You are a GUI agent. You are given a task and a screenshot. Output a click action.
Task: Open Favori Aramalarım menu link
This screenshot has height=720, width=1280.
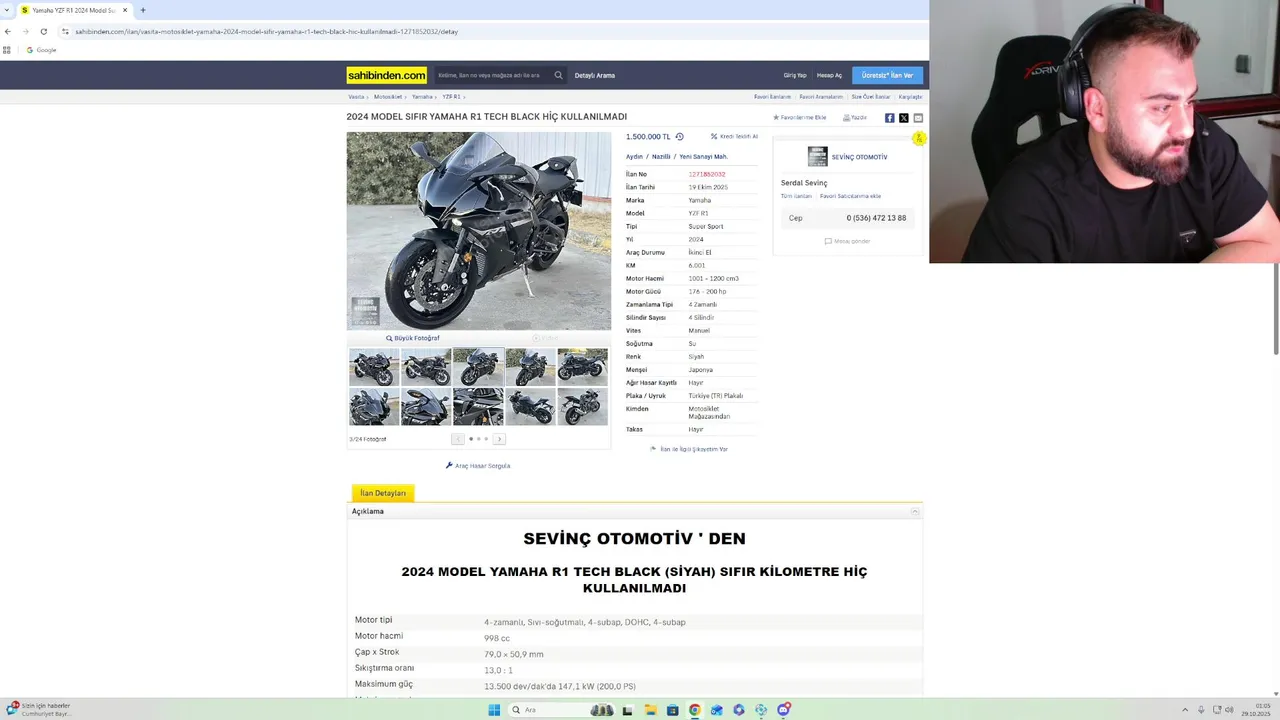[x=821, y=97]
